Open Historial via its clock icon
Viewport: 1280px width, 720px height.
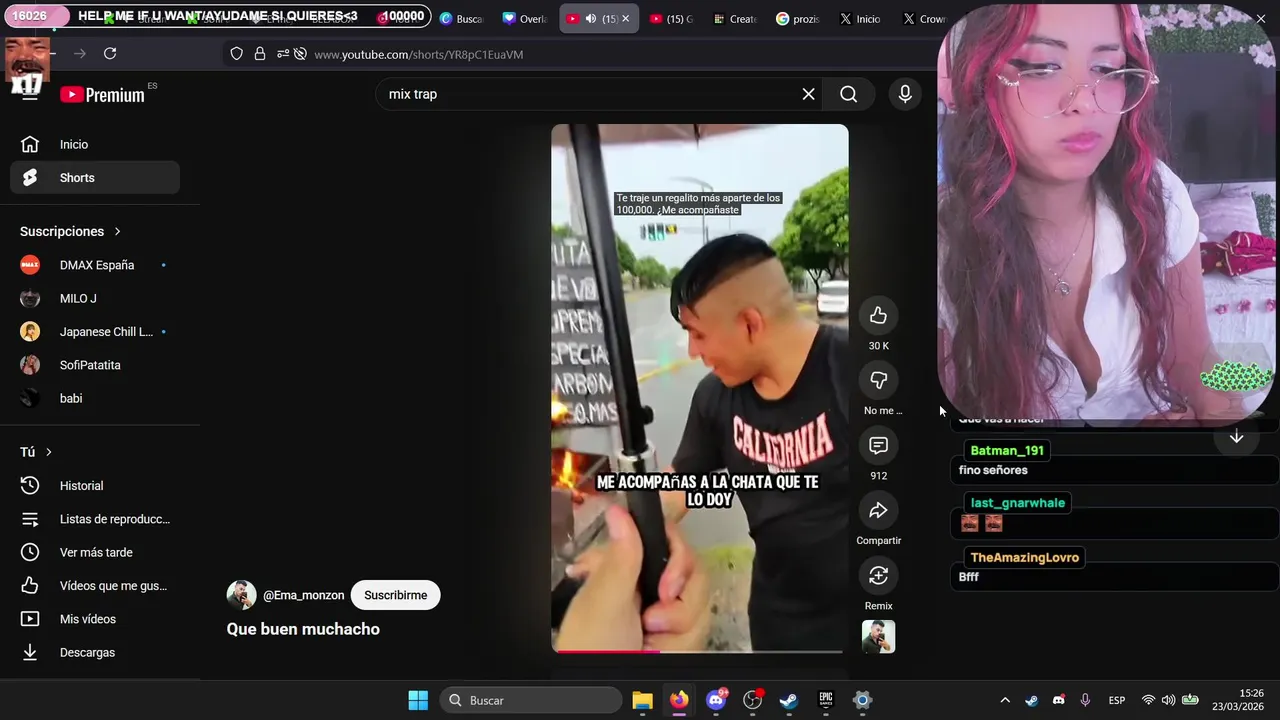pyautogui.click(x=30, y=485)
